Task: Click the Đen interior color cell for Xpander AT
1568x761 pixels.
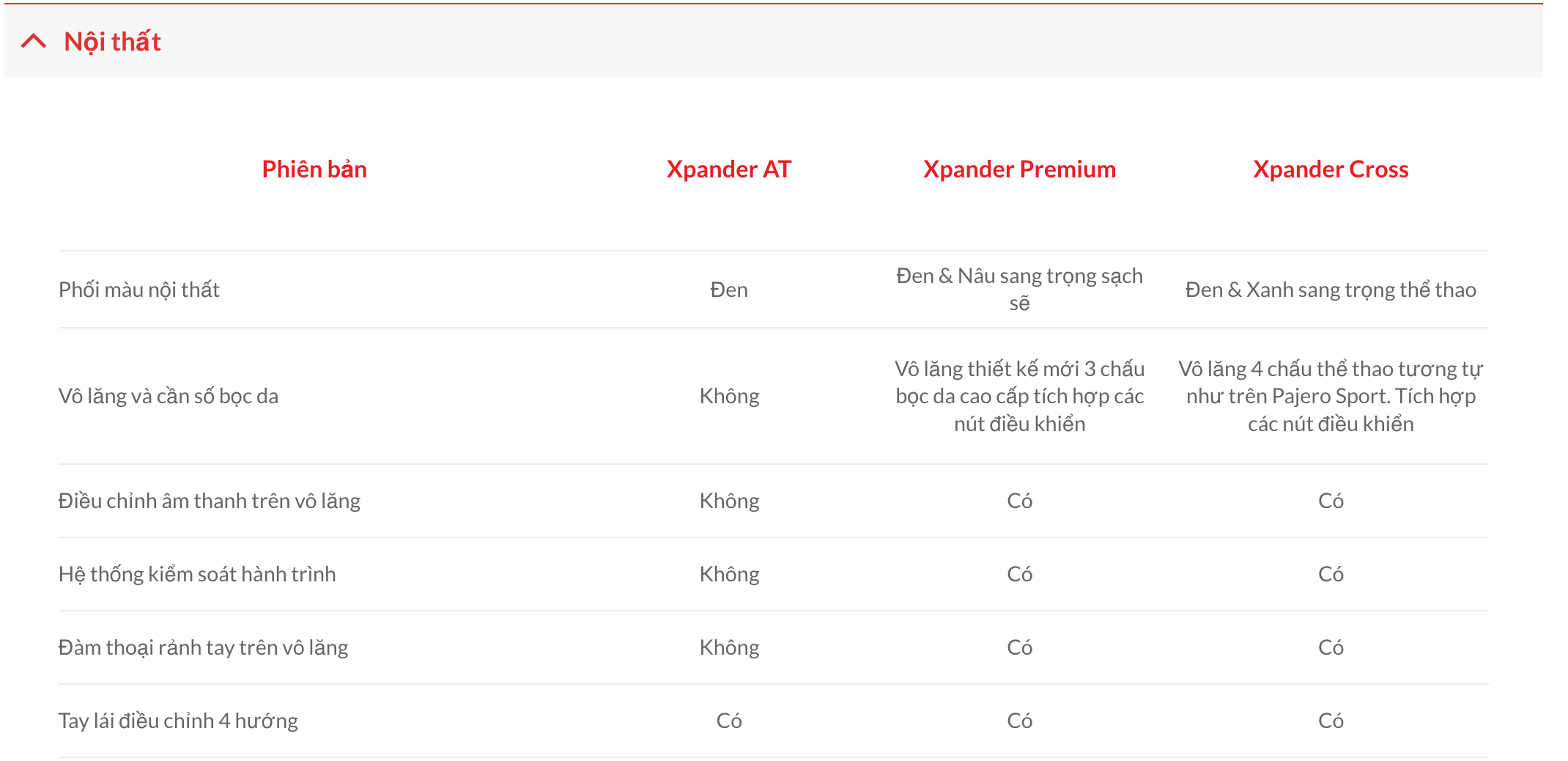Action: point(729,290)
